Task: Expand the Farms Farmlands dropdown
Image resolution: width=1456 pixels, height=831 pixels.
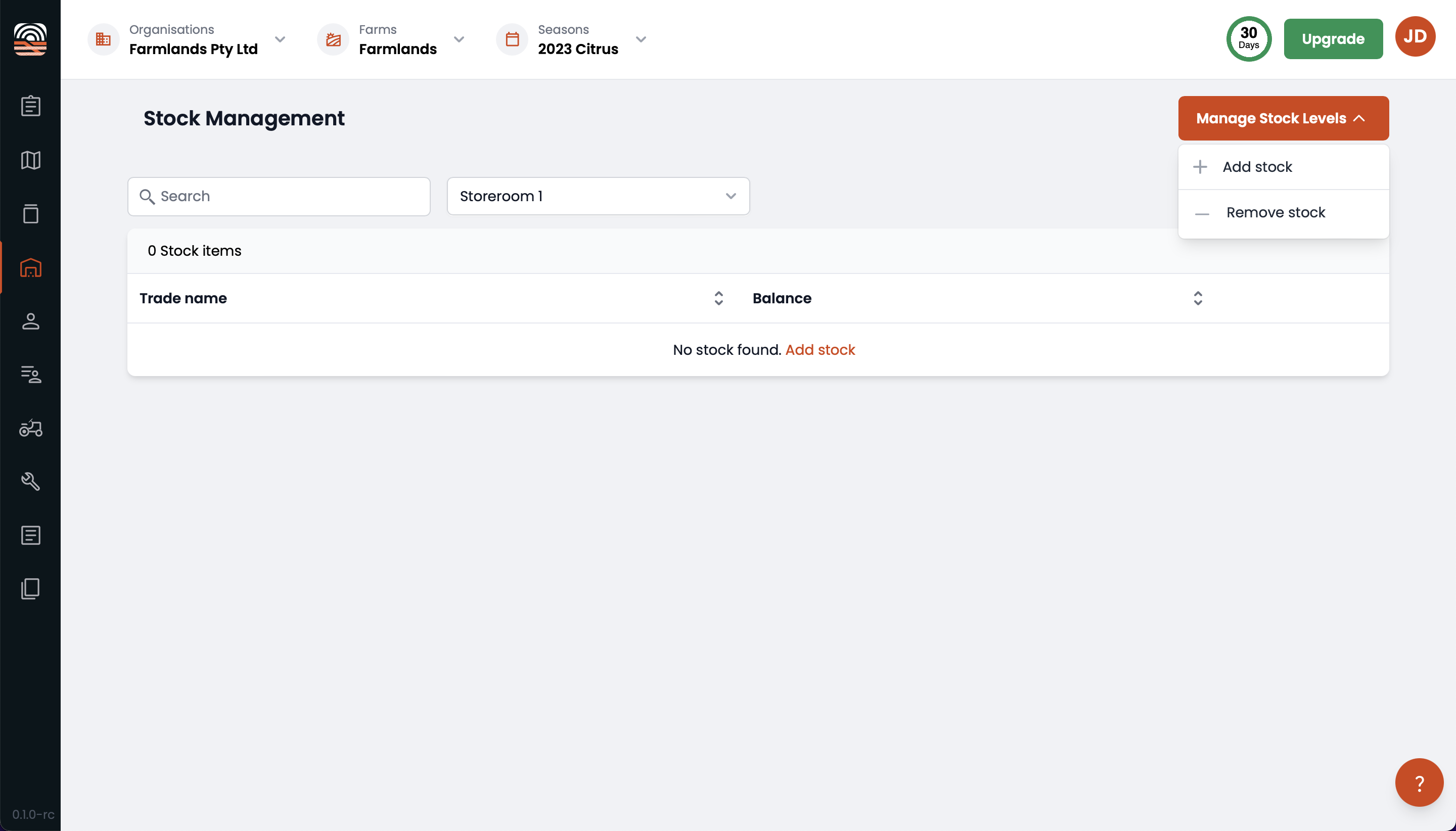Action: pyautogui.click(x=459, y=39)
